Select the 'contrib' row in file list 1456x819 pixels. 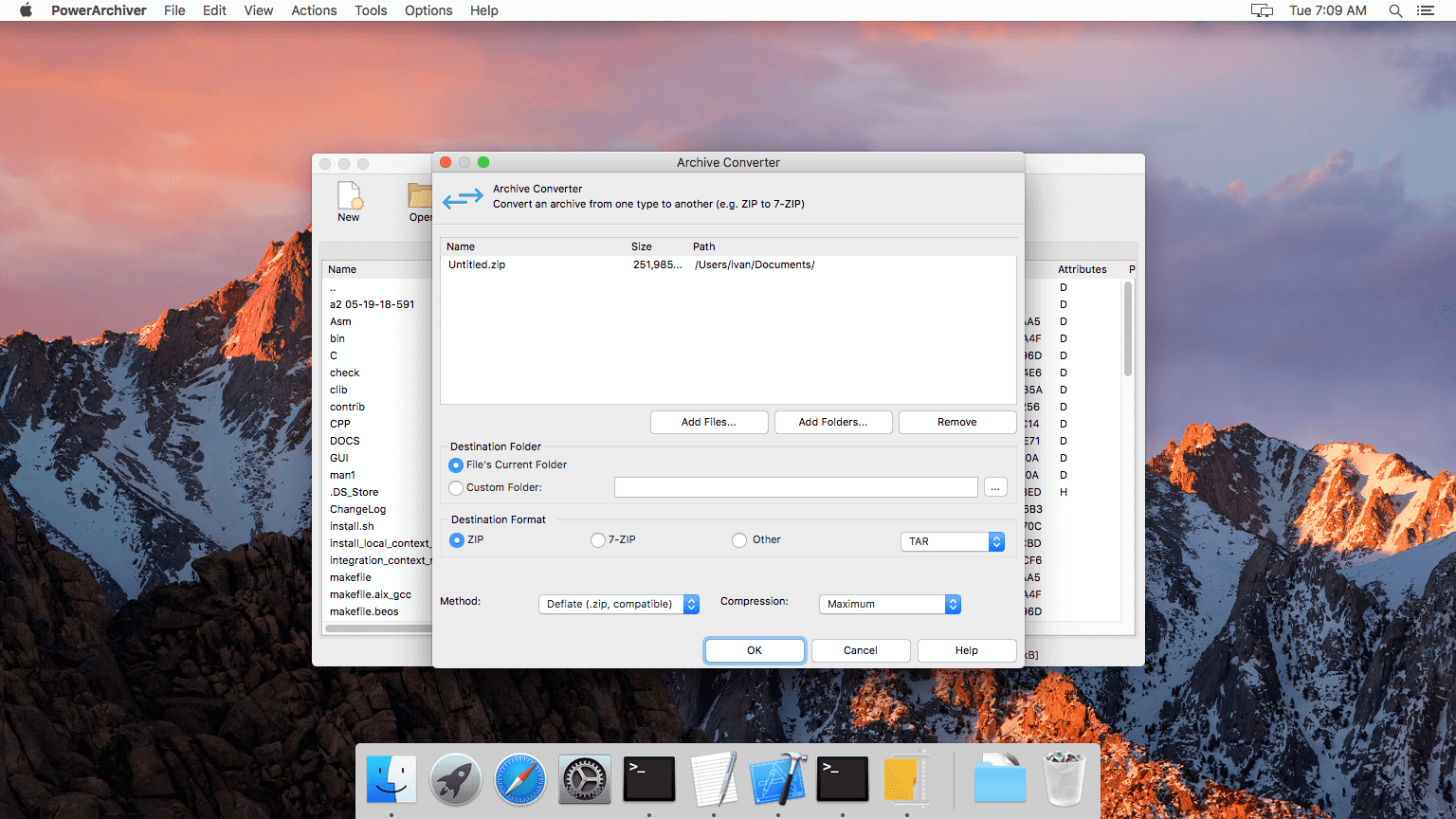[347, 408]
